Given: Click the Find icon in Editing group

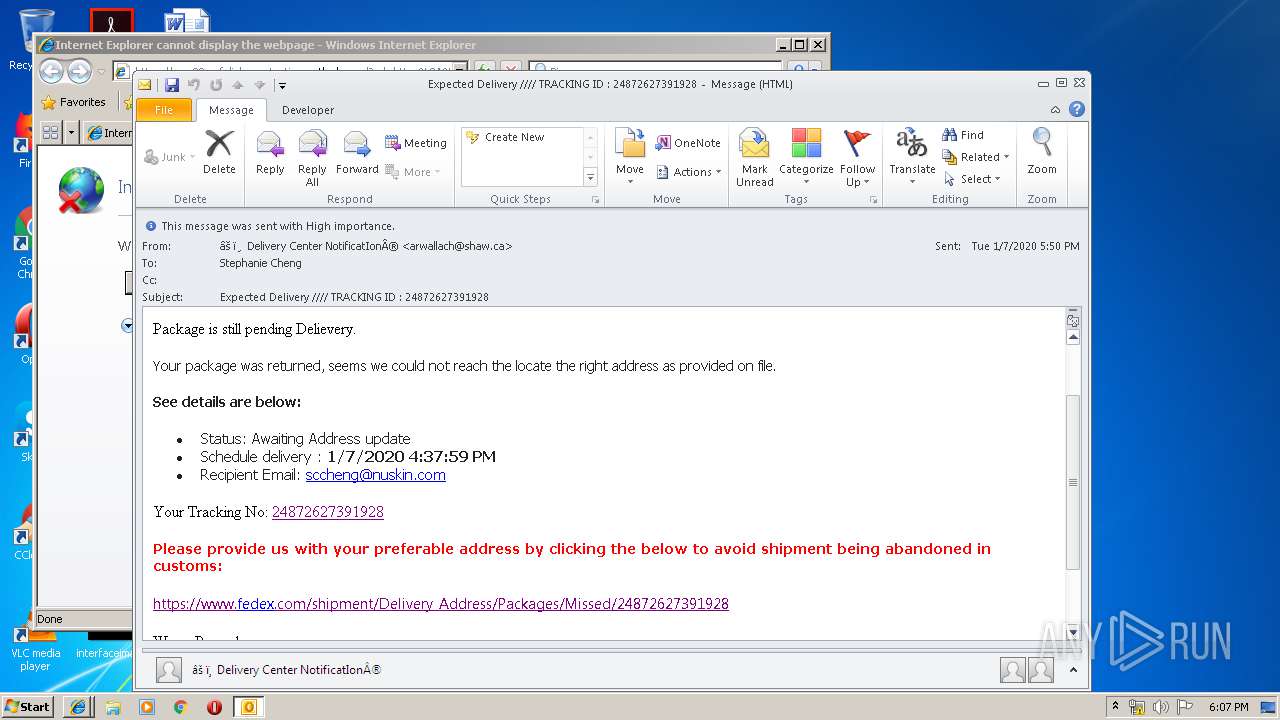Looking at the screenshot, I should tap(963, 135).
